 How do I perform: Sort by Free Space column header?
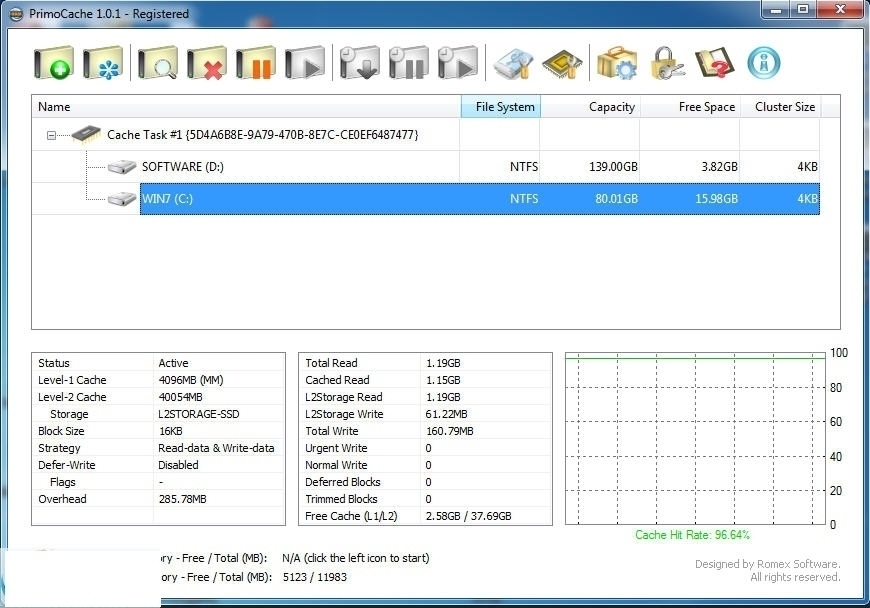690,107
